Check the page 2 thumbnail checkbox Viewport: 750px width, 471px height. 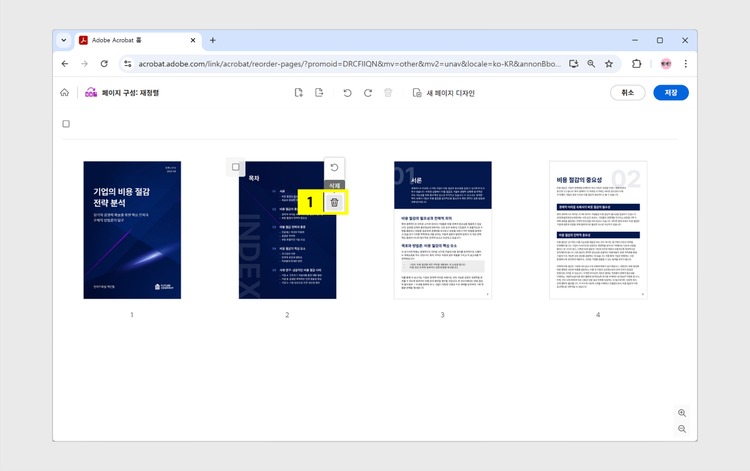235,167
